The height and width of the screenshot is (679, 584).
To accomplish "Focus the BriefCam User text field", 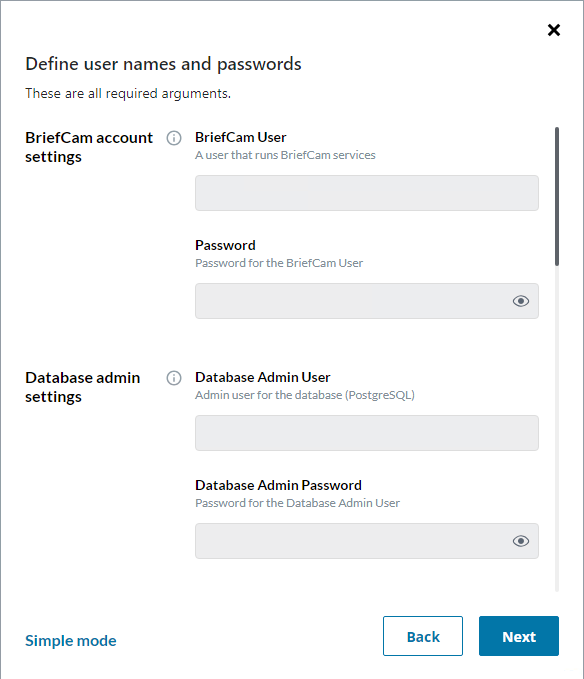I will coord(367,193).
